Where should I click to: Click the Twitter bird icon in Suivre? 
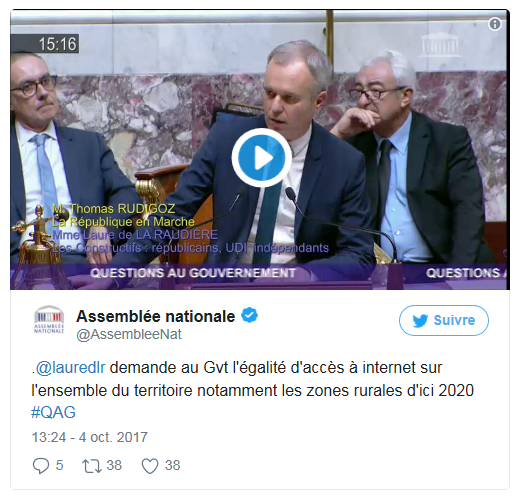tap(420, 320)
